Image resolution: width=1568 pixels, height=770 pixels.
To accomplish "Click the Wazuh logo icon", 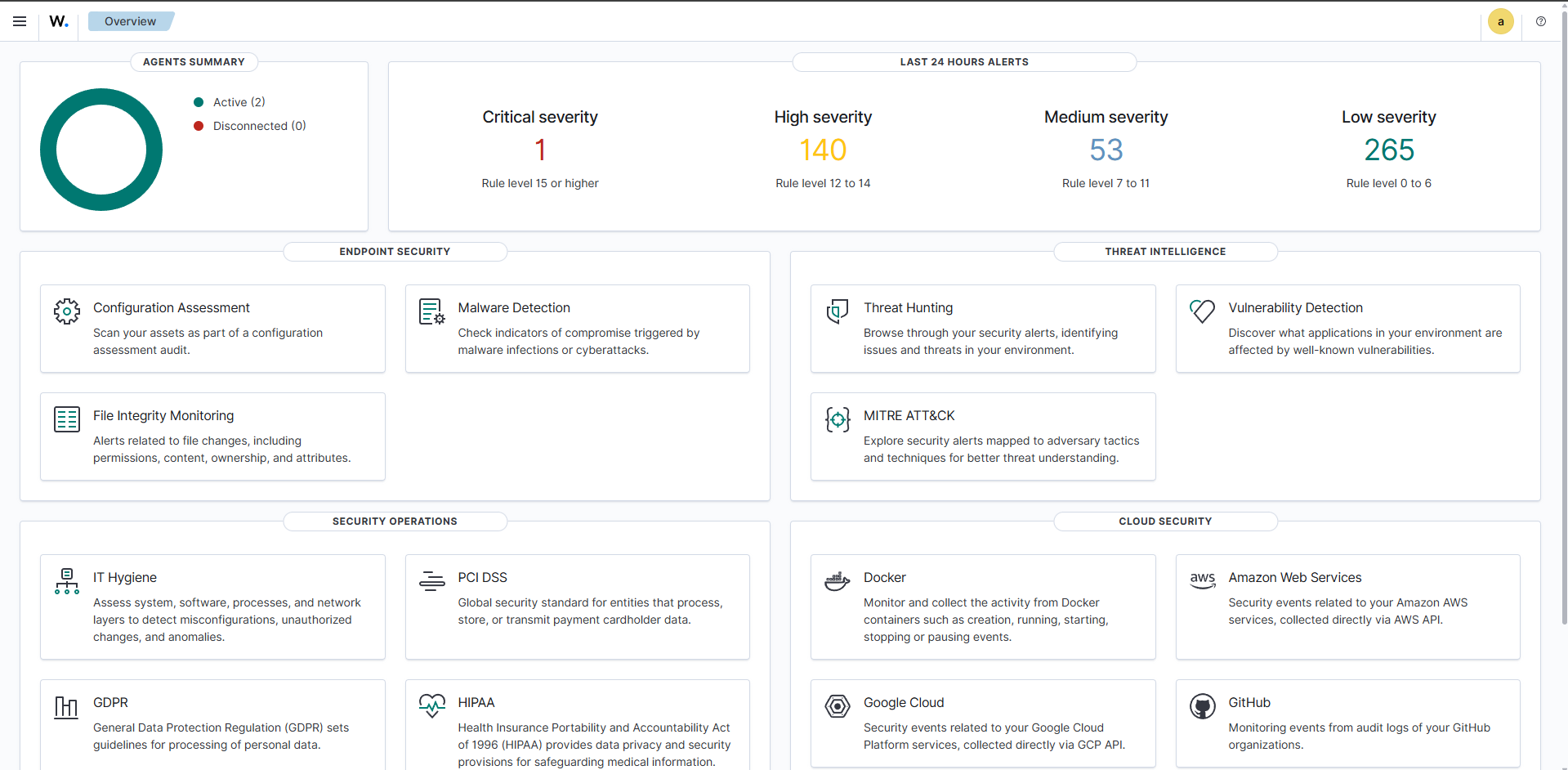I will point(59,21).
